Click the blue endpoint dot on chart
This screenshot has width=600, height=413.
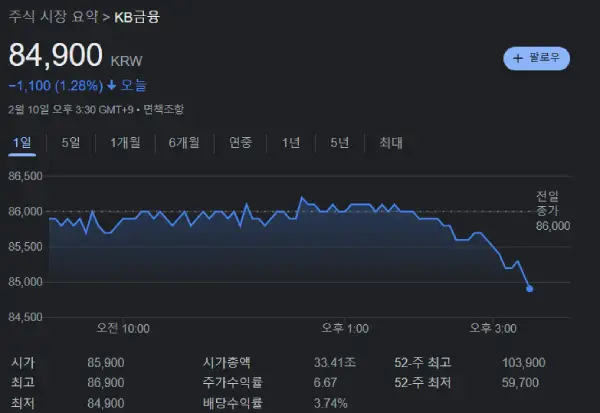pos(530,289)
